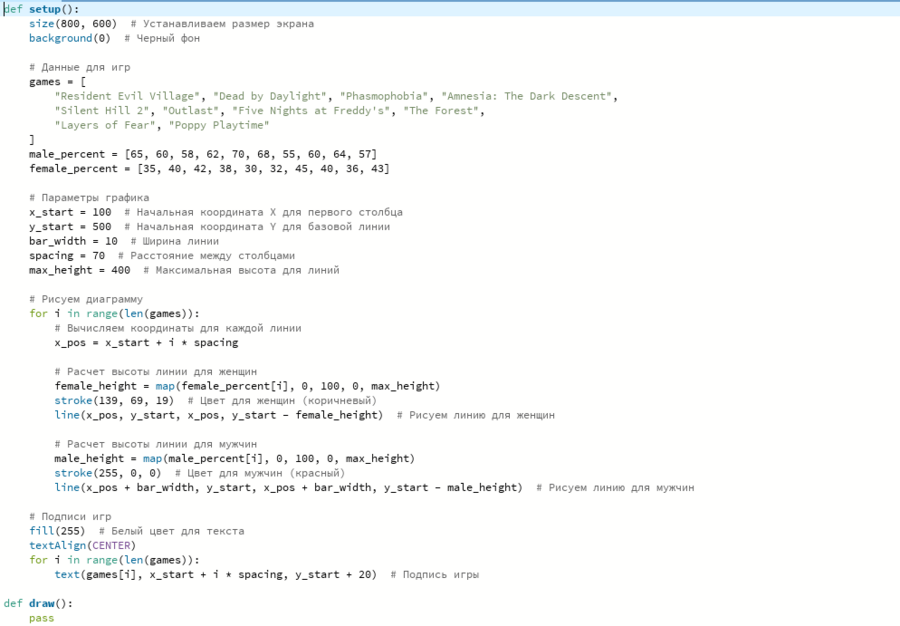Click the string "The Forest"

click(x=440, y=111)
